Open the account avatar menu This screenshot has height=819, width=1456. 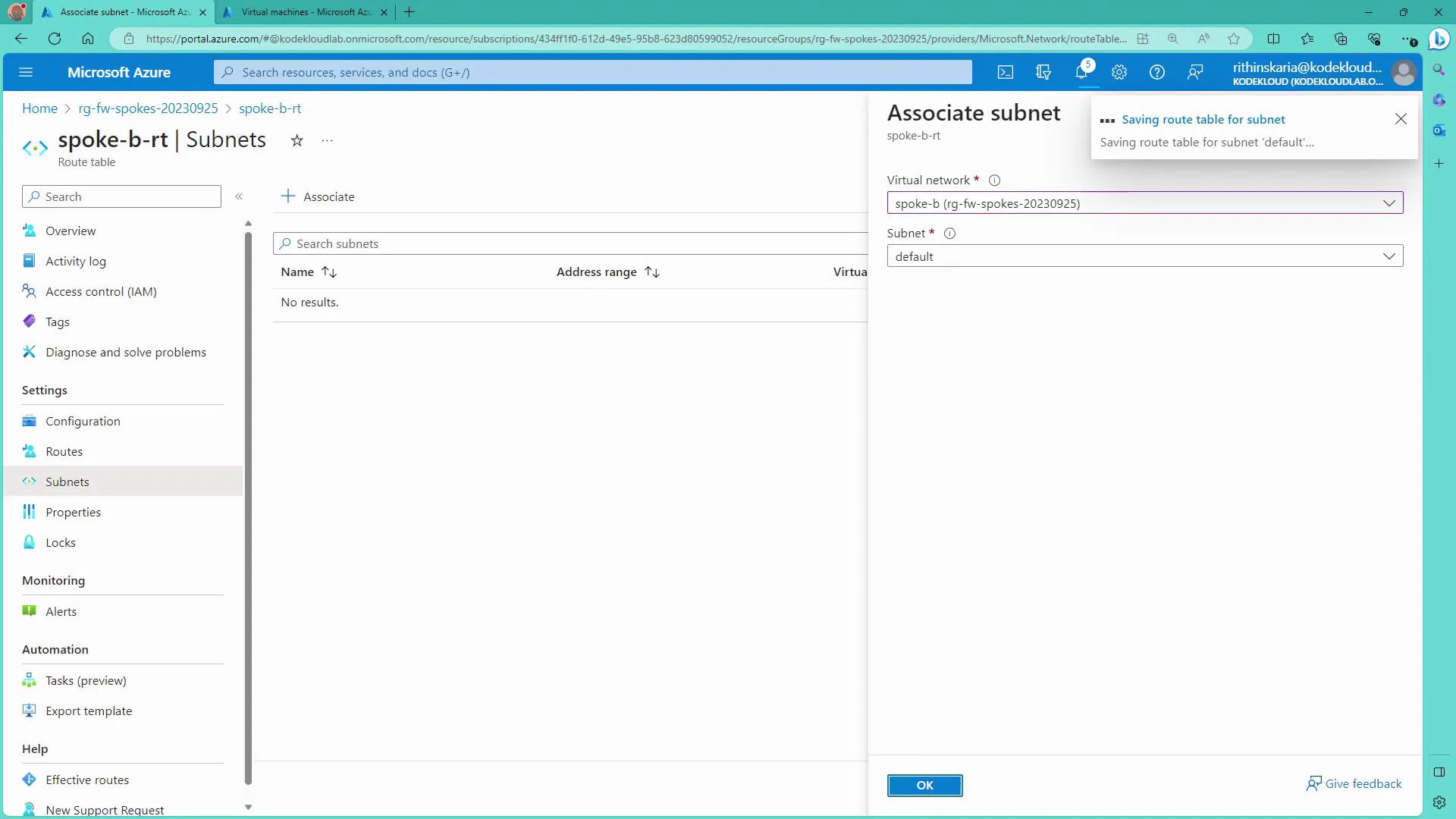(x=1404, y=72)
